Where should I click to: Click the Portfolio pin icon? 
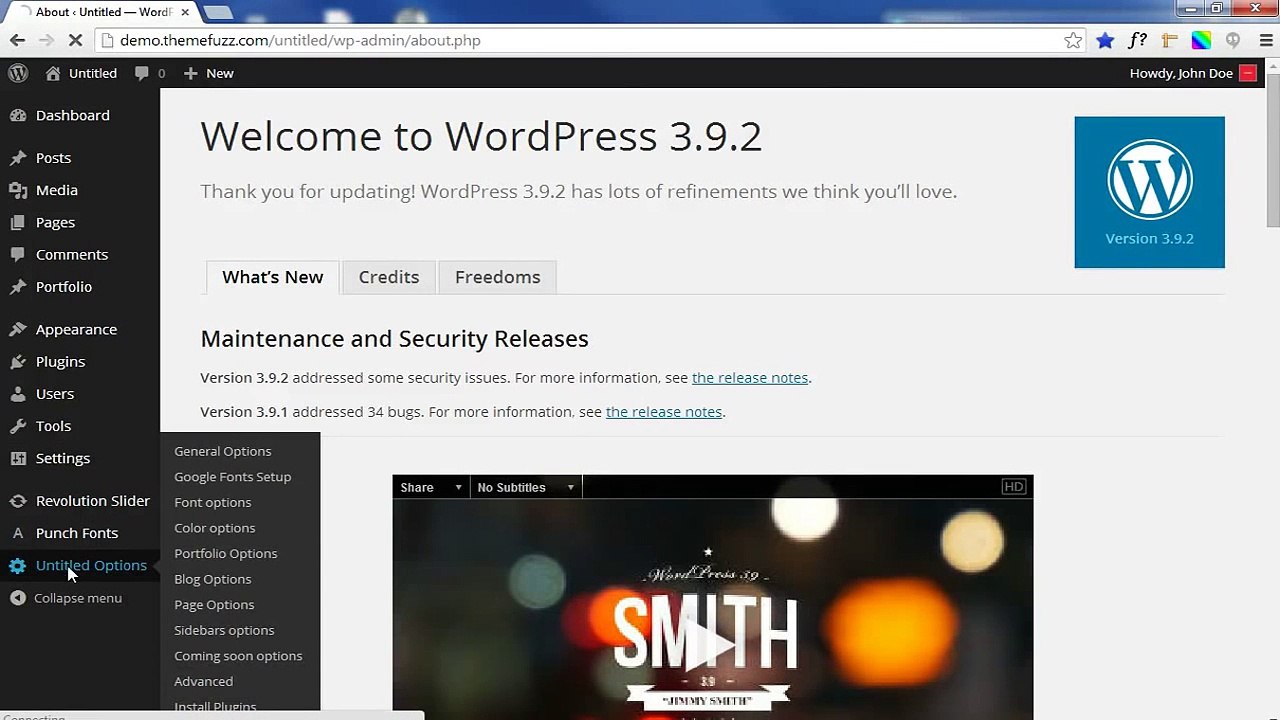point(18,287)
